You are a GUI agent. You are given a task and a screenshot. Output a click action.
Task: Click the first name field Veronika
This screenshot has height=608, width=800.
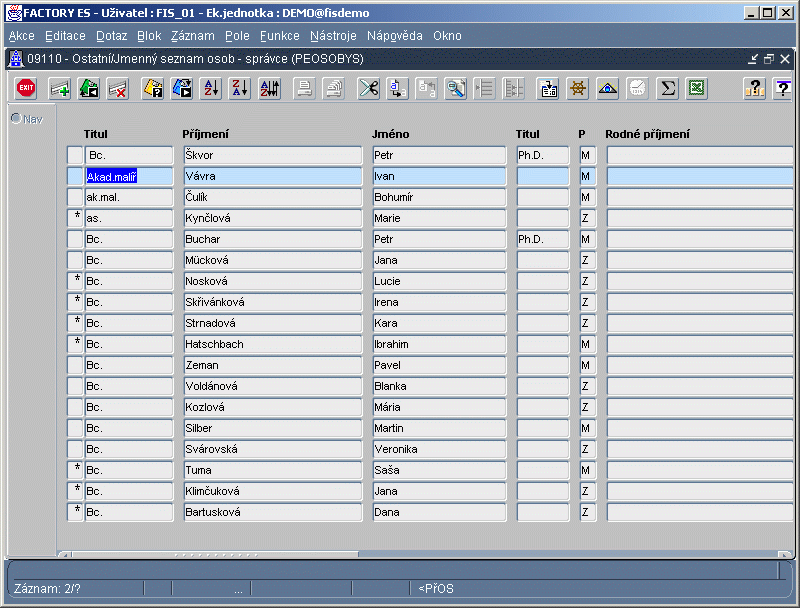click(x=439, y=449)
